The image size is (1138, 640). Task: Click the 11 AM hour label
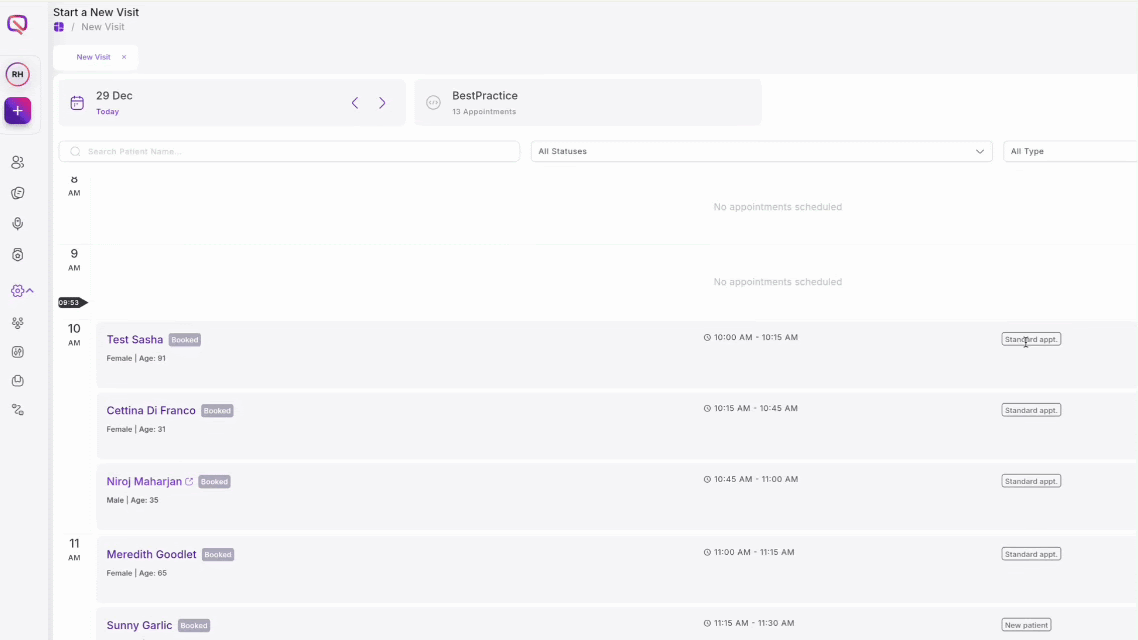(74, 549)
